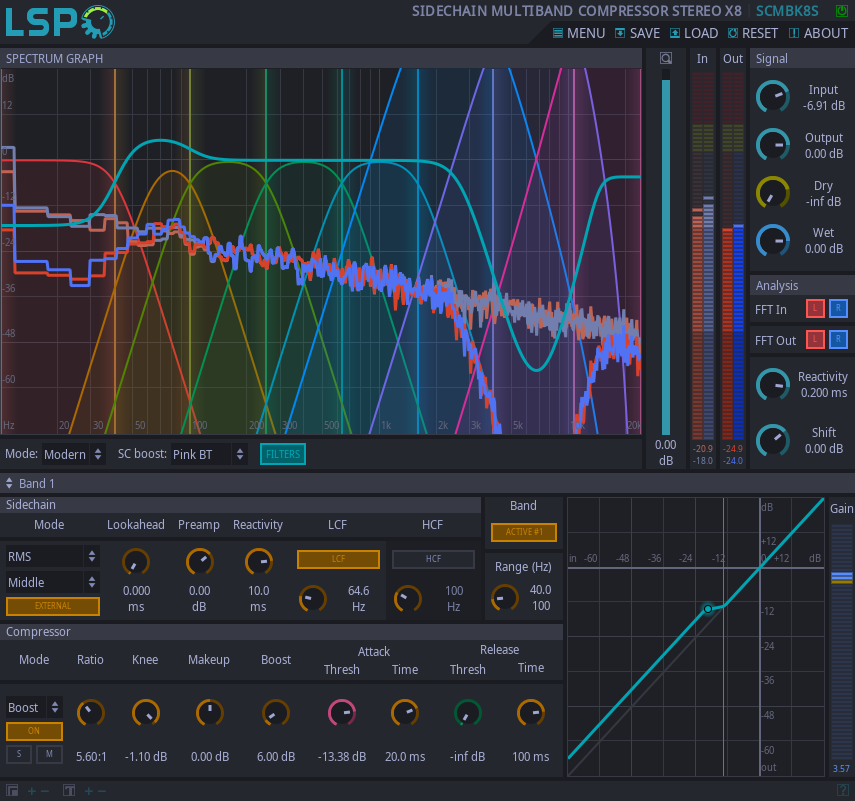
Task: Click the HCF frequency knob at 100 Hz
Action: 408,599
